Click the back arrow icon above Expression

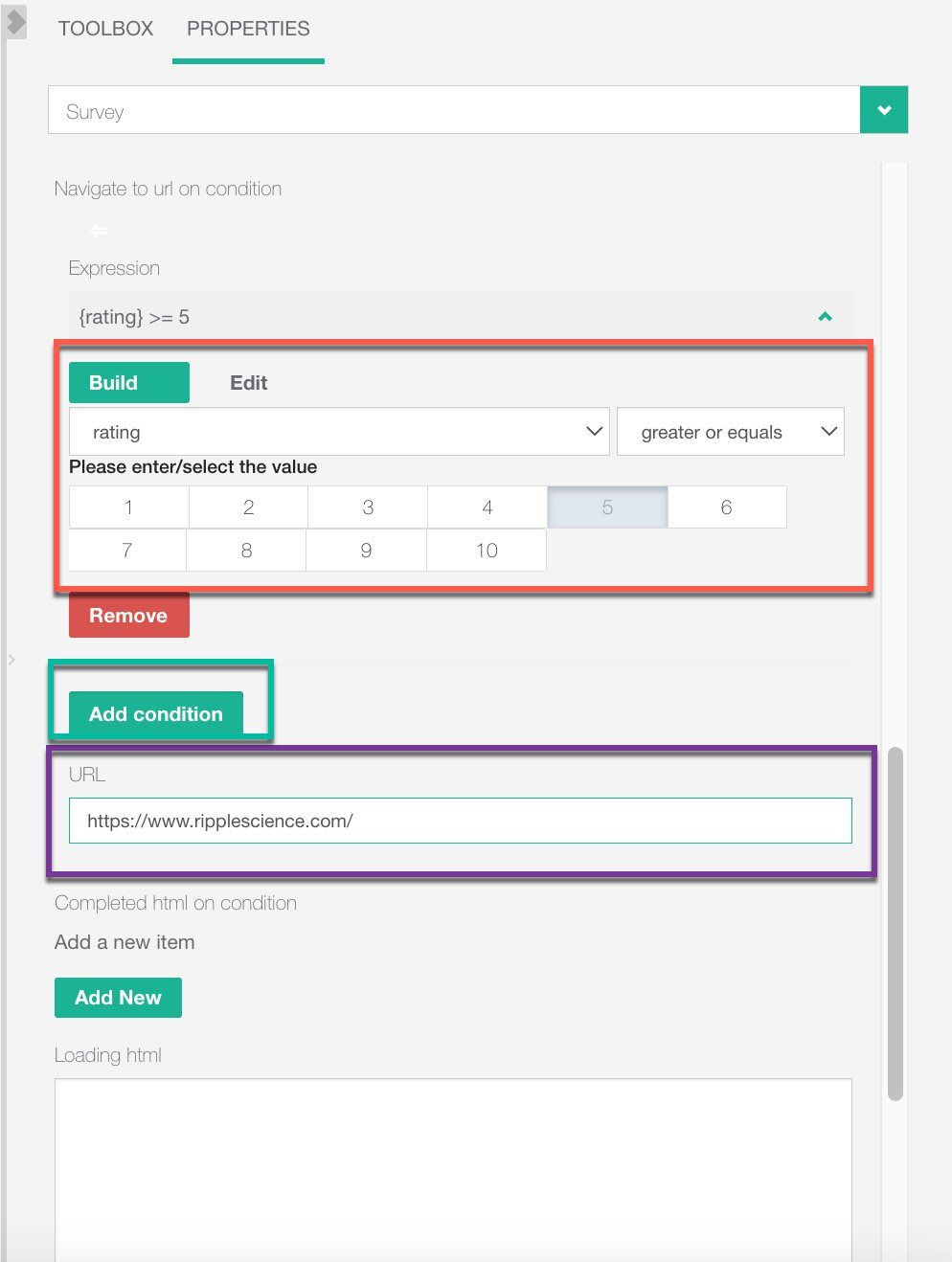[x=100, y=230]
